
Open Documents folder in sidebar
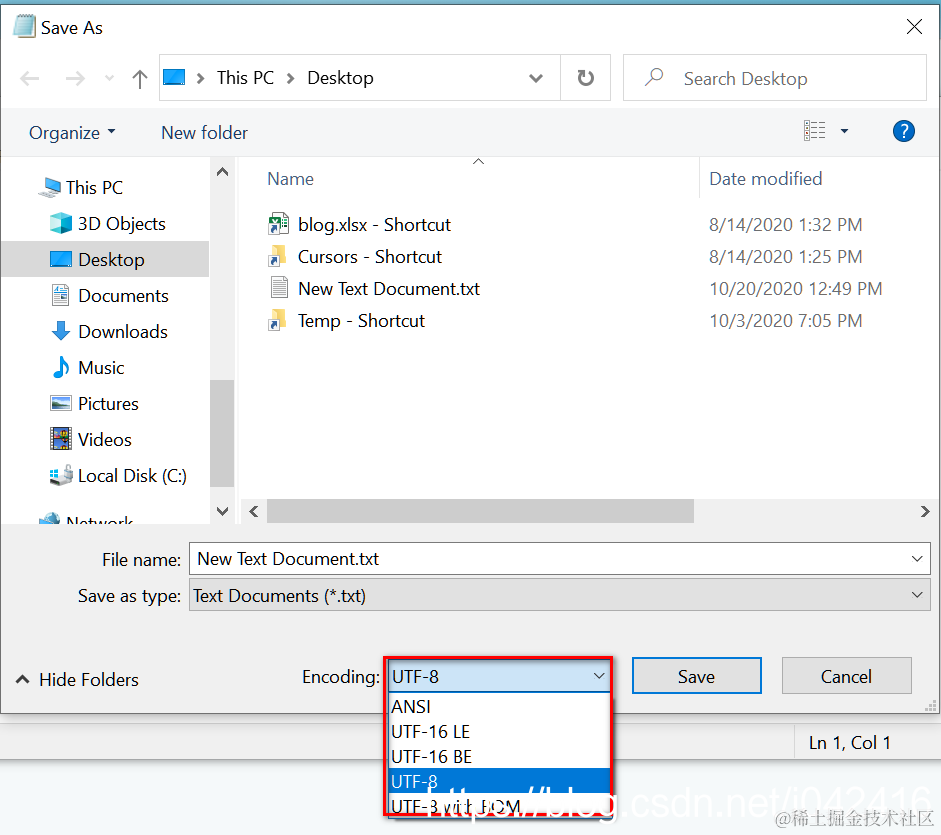(x=123, y=296)
